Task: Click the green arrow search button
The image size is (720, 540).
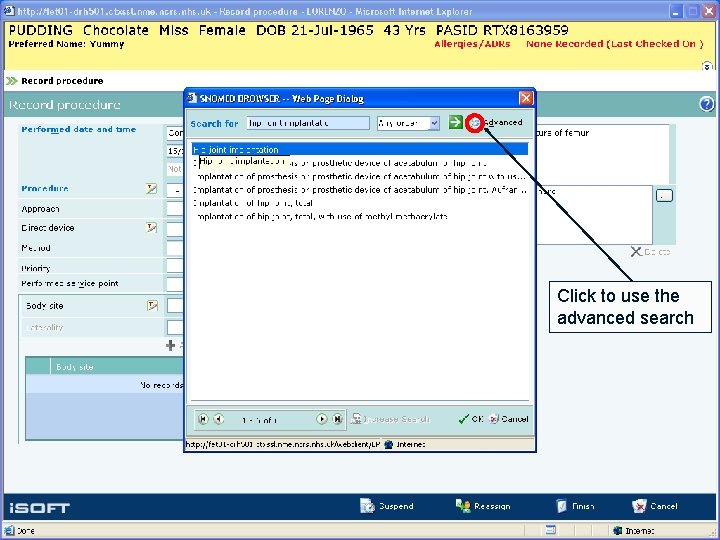Action: (456, 122)
